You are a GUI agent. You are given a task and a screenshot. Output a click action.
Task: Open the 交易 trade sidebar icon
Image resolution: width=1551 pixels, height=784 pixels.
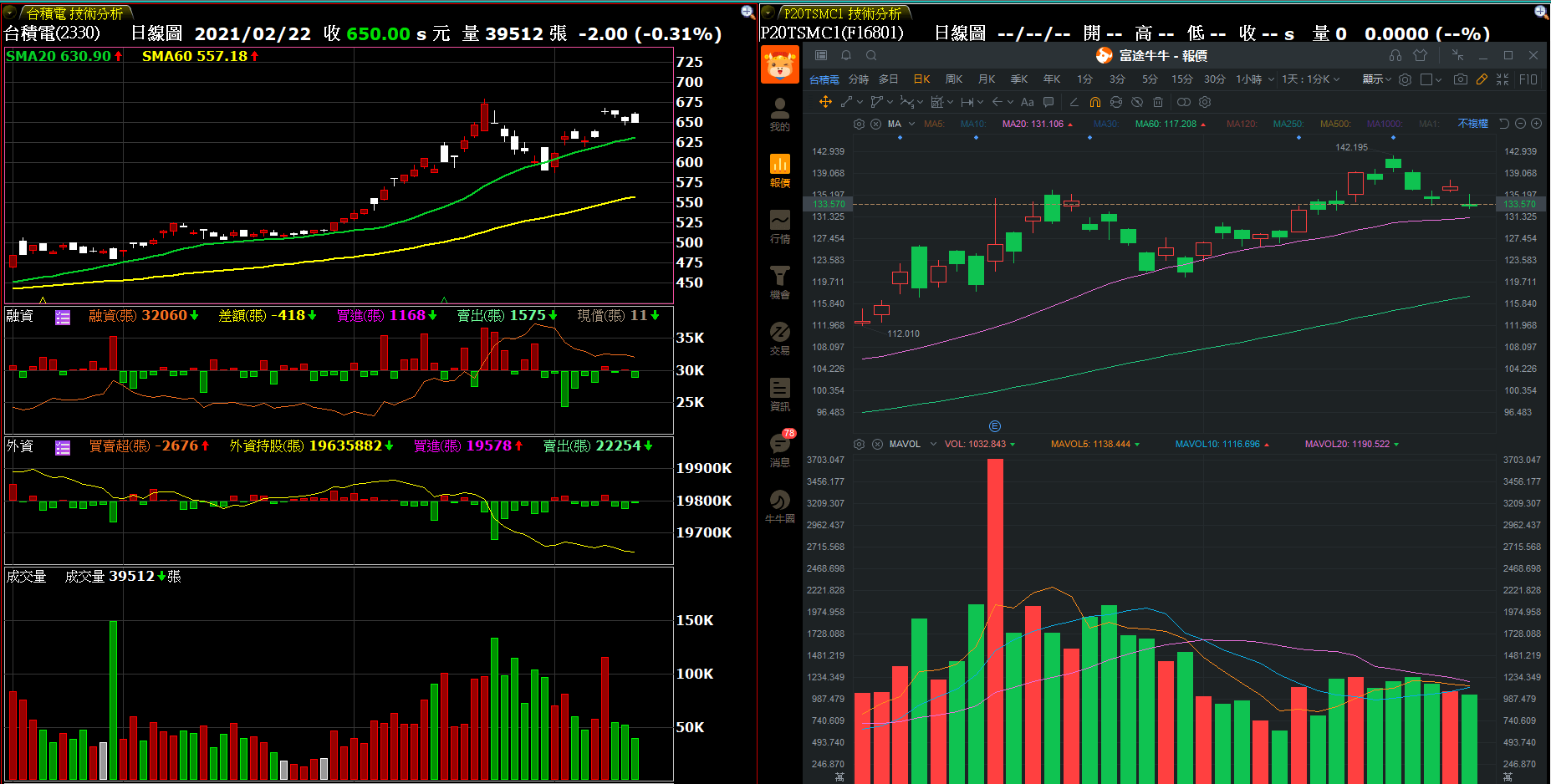point(779,339)
